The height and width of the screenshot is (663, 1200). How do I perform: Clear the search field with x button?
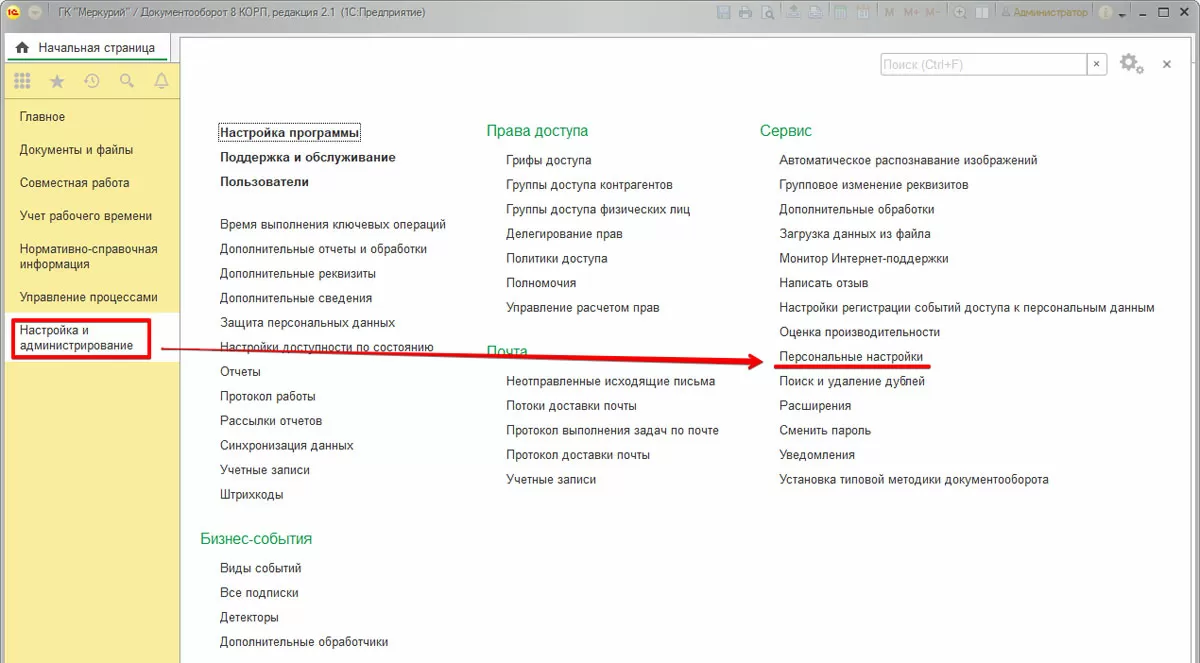(x=1097, y=64)
